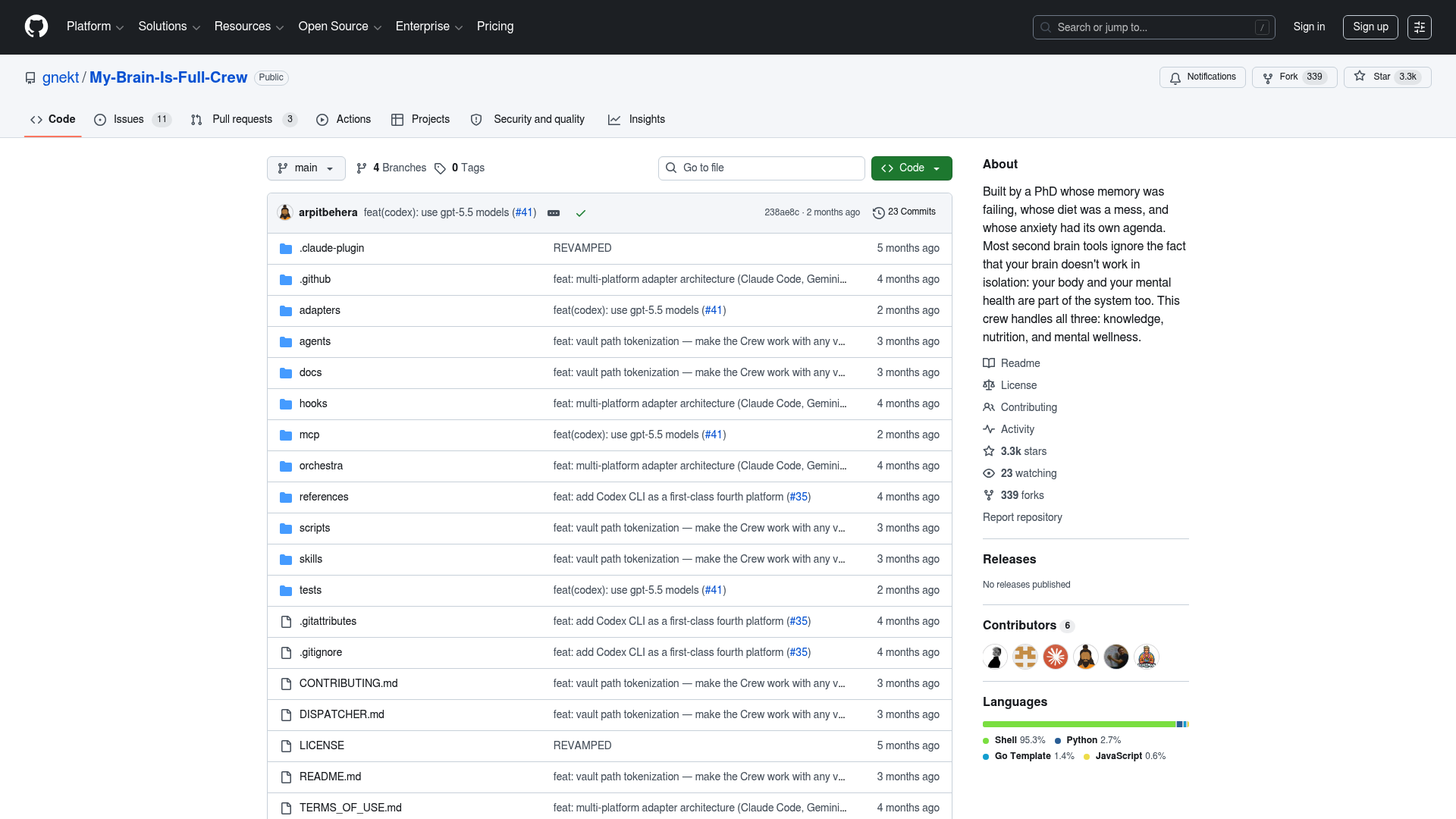Open the GitHub home logo
Image resolution: width=1456 pixels, height=819 pixels.
coord(36,27)
